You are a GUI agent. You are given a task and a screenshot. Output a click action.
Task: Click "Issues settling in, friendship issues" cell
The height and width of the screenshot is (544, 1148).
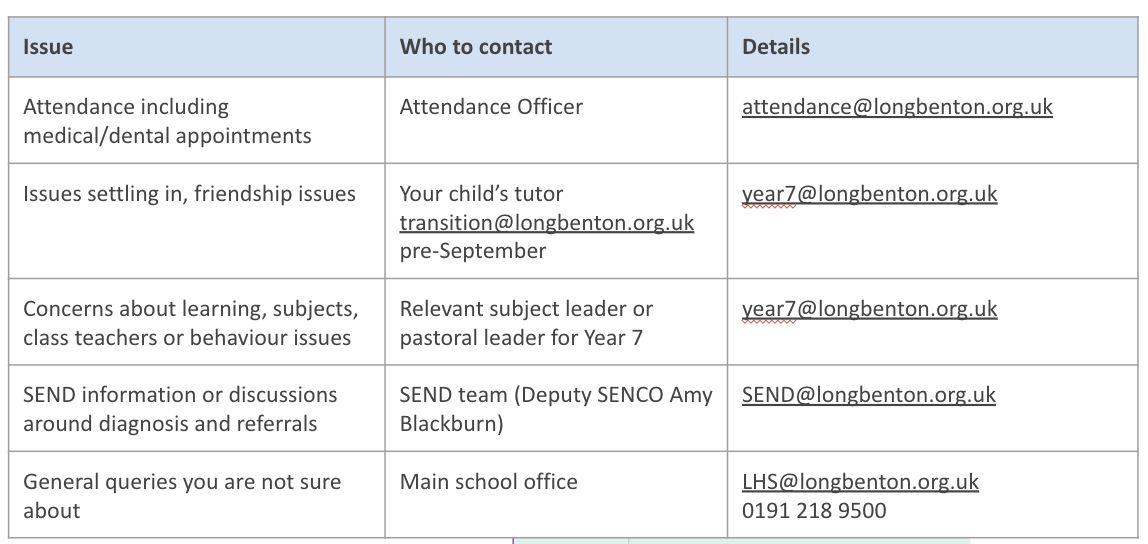189,194
